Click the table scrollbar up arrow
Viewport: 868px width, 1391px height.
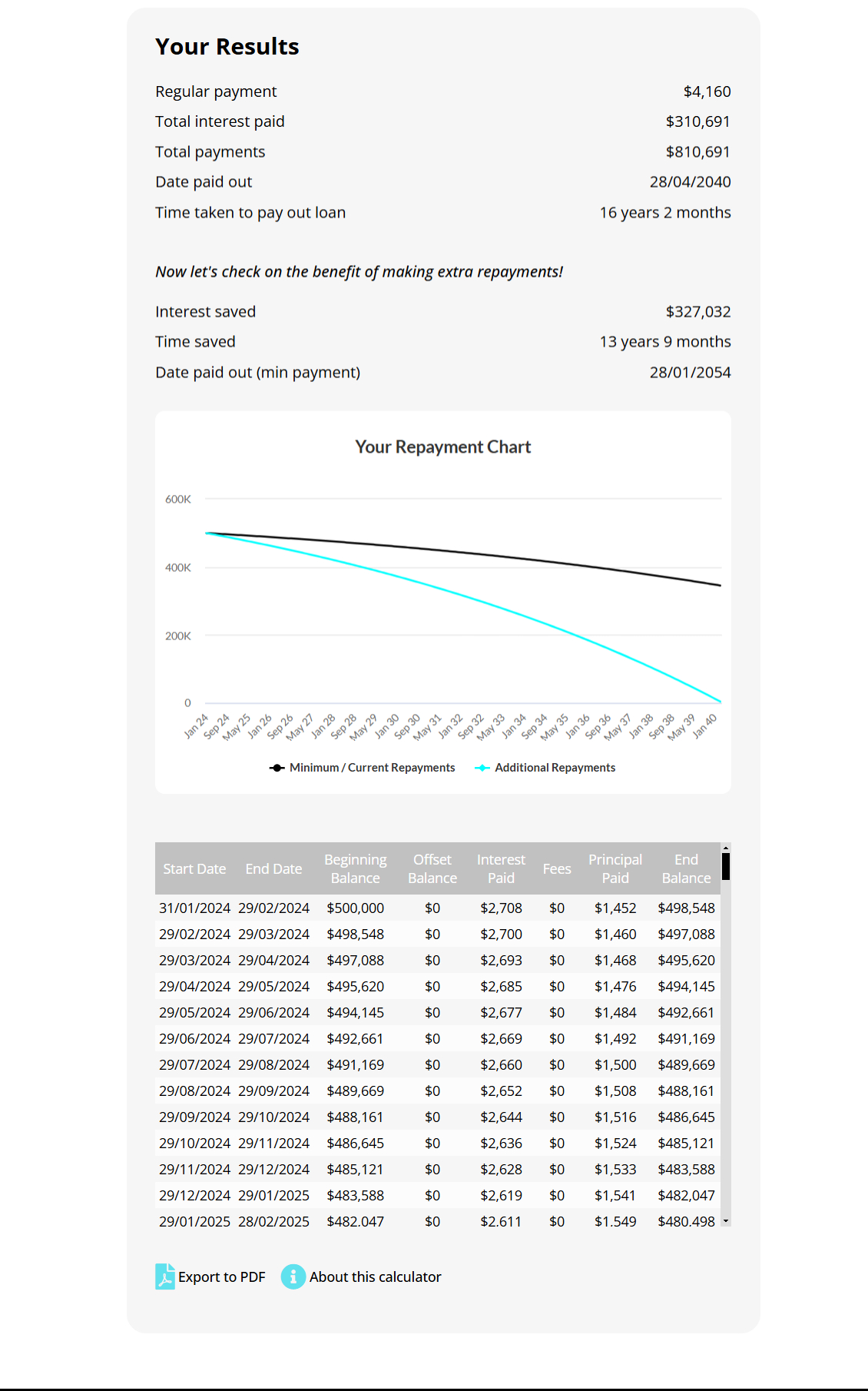(x=726, y=848)
